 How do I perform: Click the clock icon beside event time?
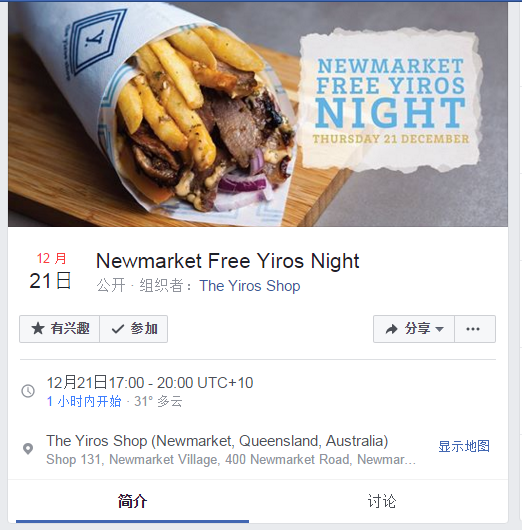28,391
